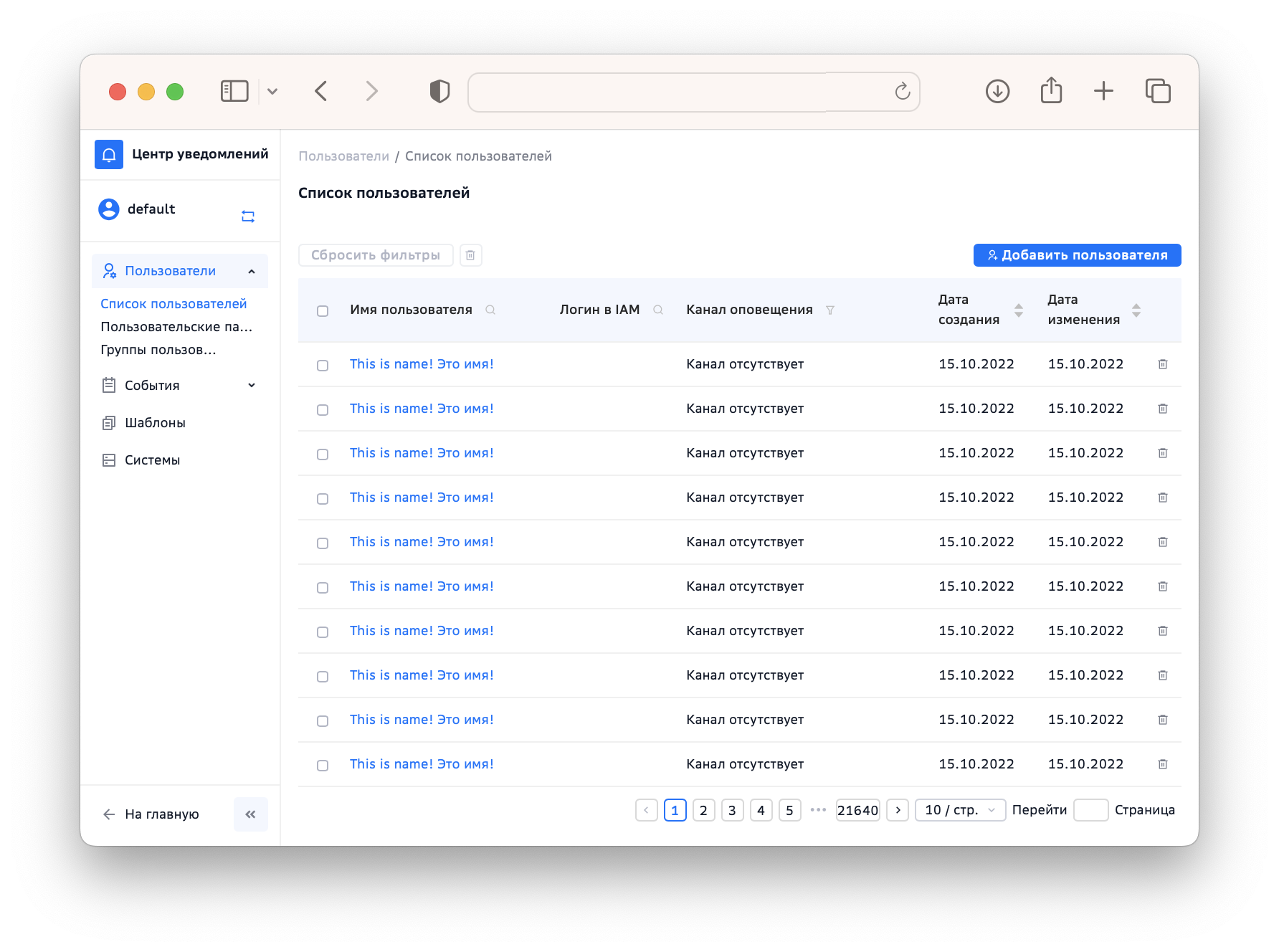Delete the fifth user row via trash icon
Image resolution: width=1279 pixels, height=952 pixels.
click(1163, 542)
